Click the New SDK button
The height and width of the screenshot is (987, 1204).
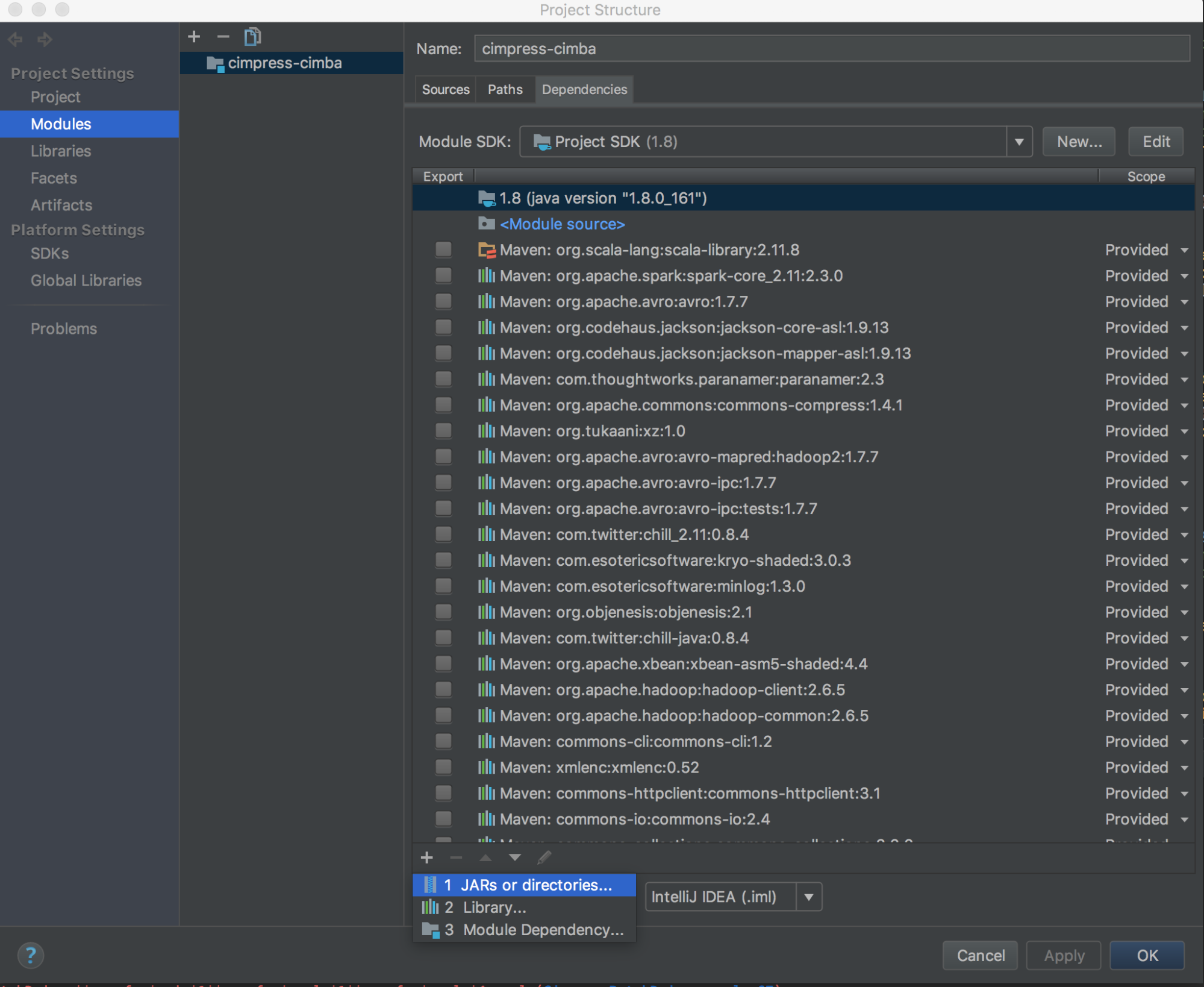point(1078,141)
